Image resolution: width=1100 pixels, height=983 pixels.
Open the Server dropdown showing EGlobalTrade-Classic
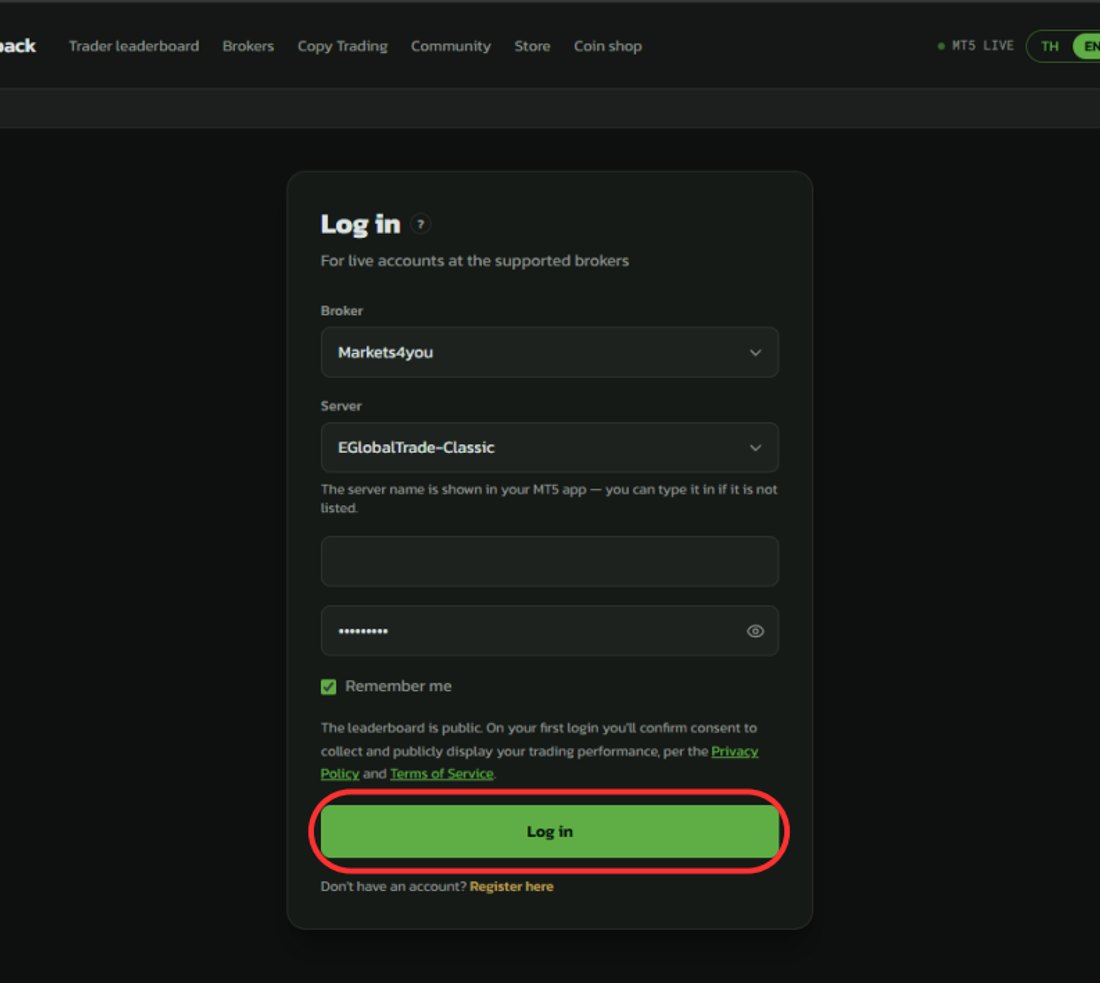[549, 448]
